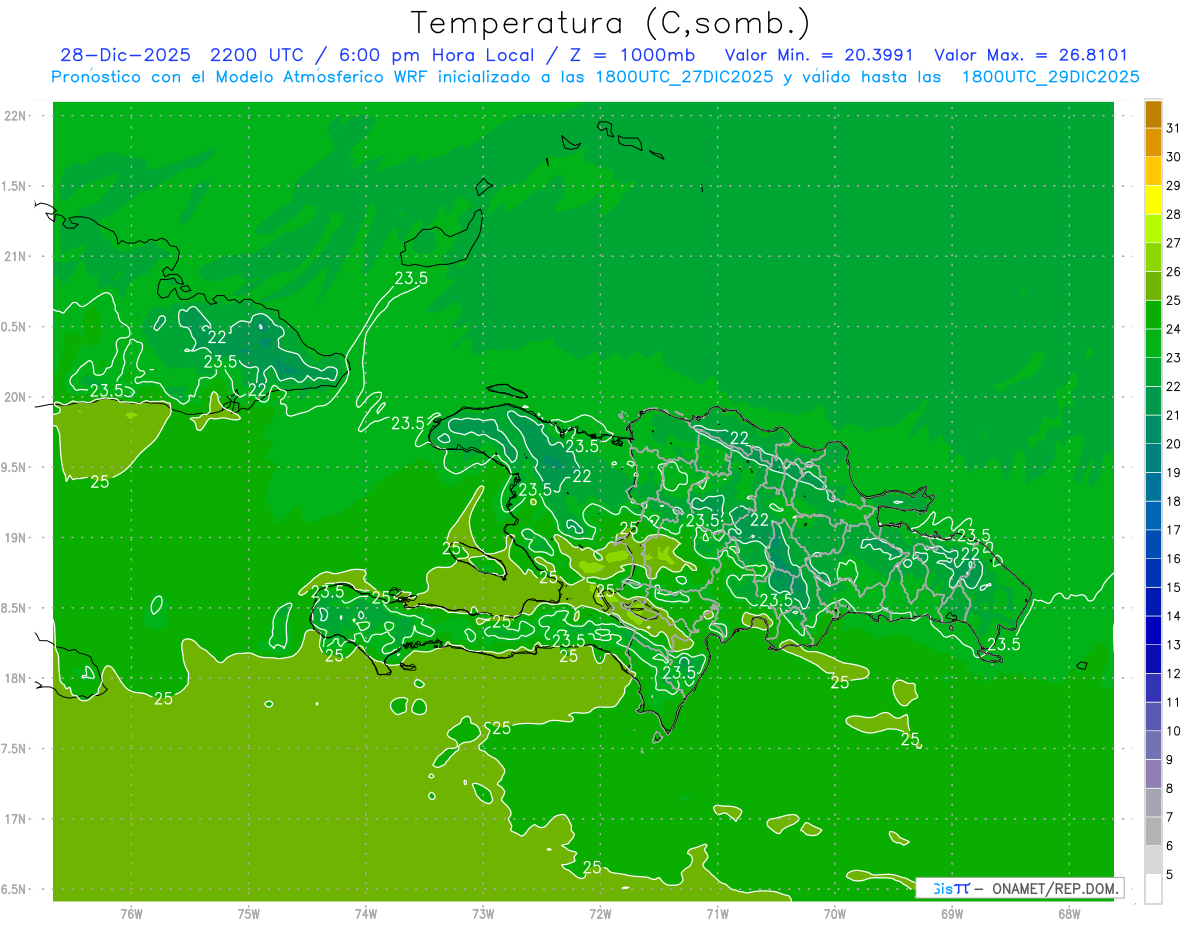This screenshot has width=1200, height=927.
Task: Click the '20N' latitude axis label
Action: pyautogui.click(x=17, y=397)
